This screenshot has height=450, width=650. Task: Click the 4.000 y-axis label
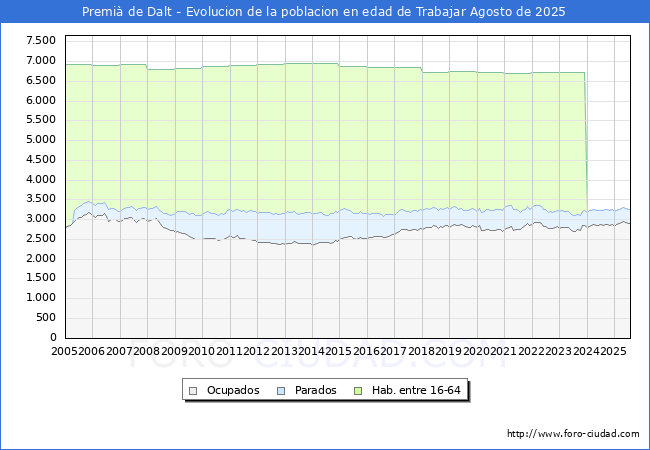click(41, 179)
